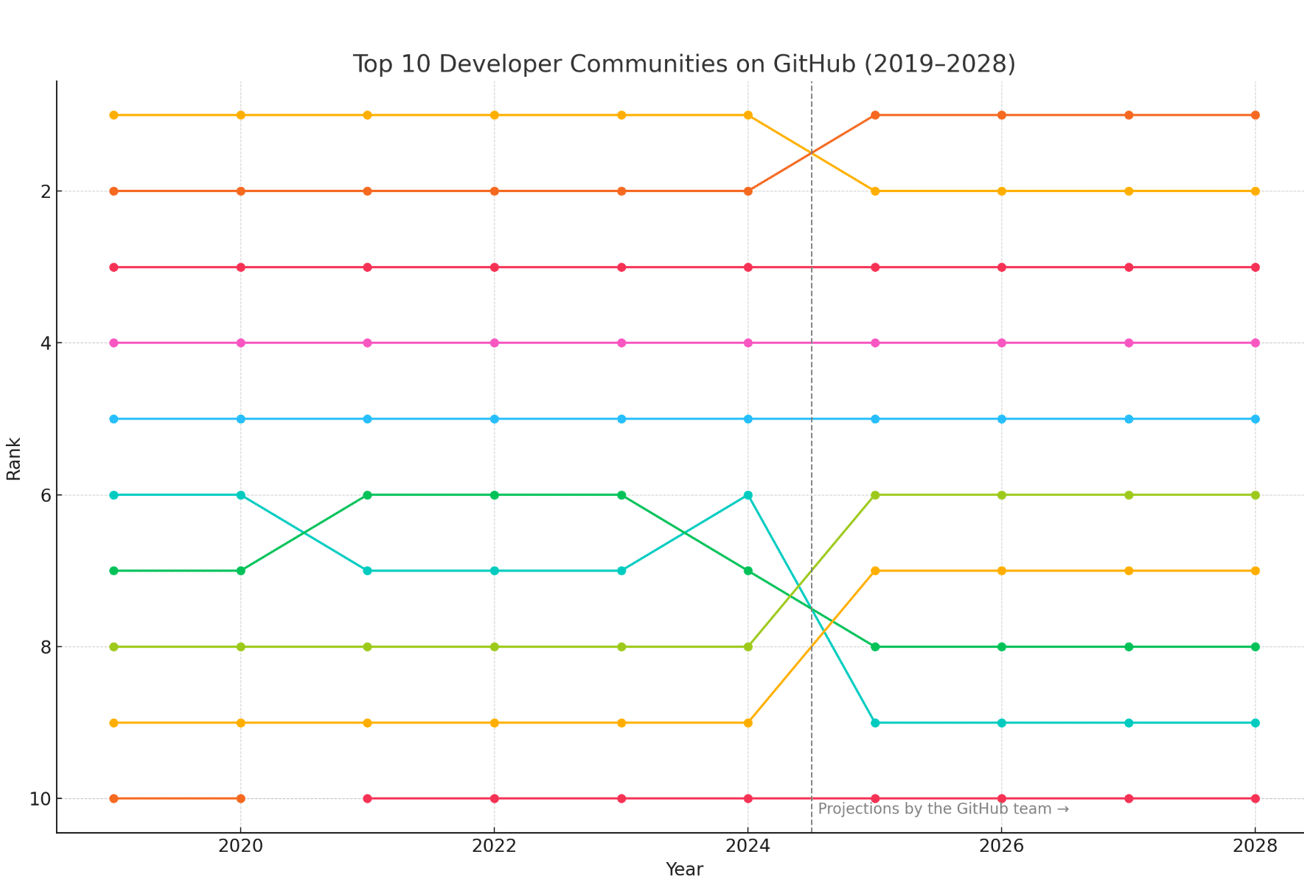Select the 2024 tick label on x-axis

coord(747,846)
